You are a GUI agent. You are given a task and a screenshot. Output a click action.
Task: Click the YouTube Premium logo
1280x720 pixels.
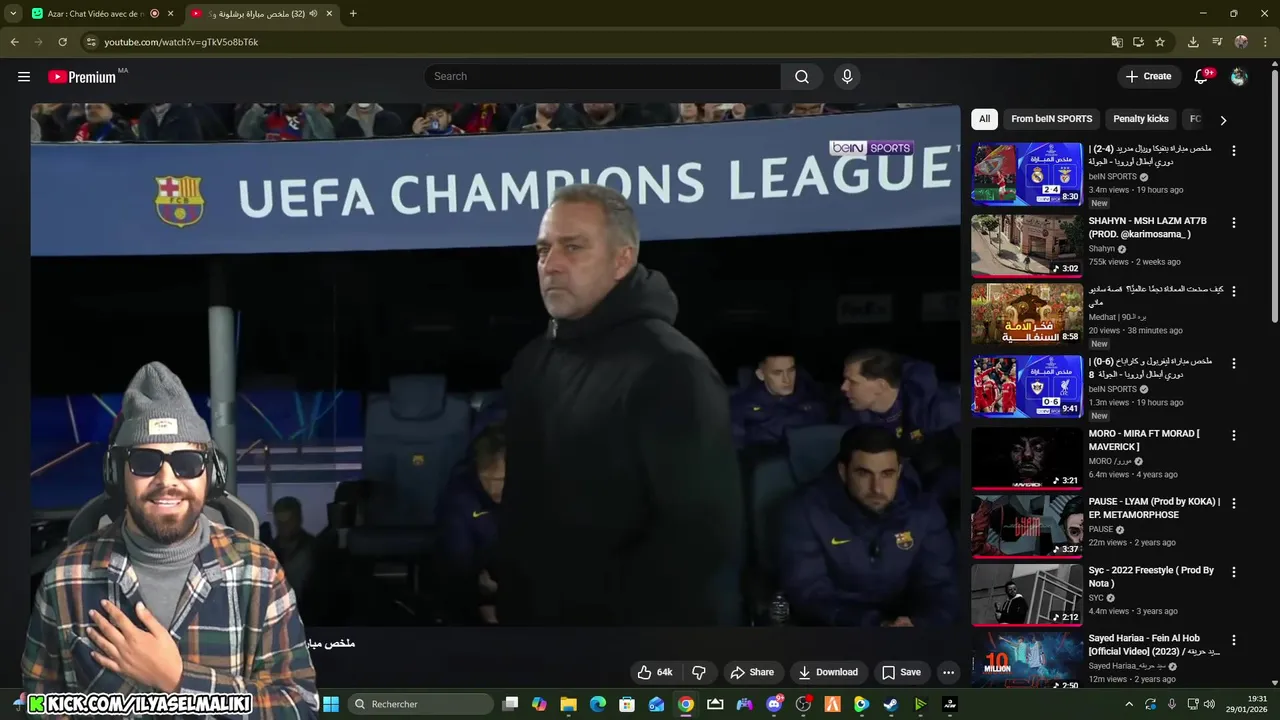82,77
